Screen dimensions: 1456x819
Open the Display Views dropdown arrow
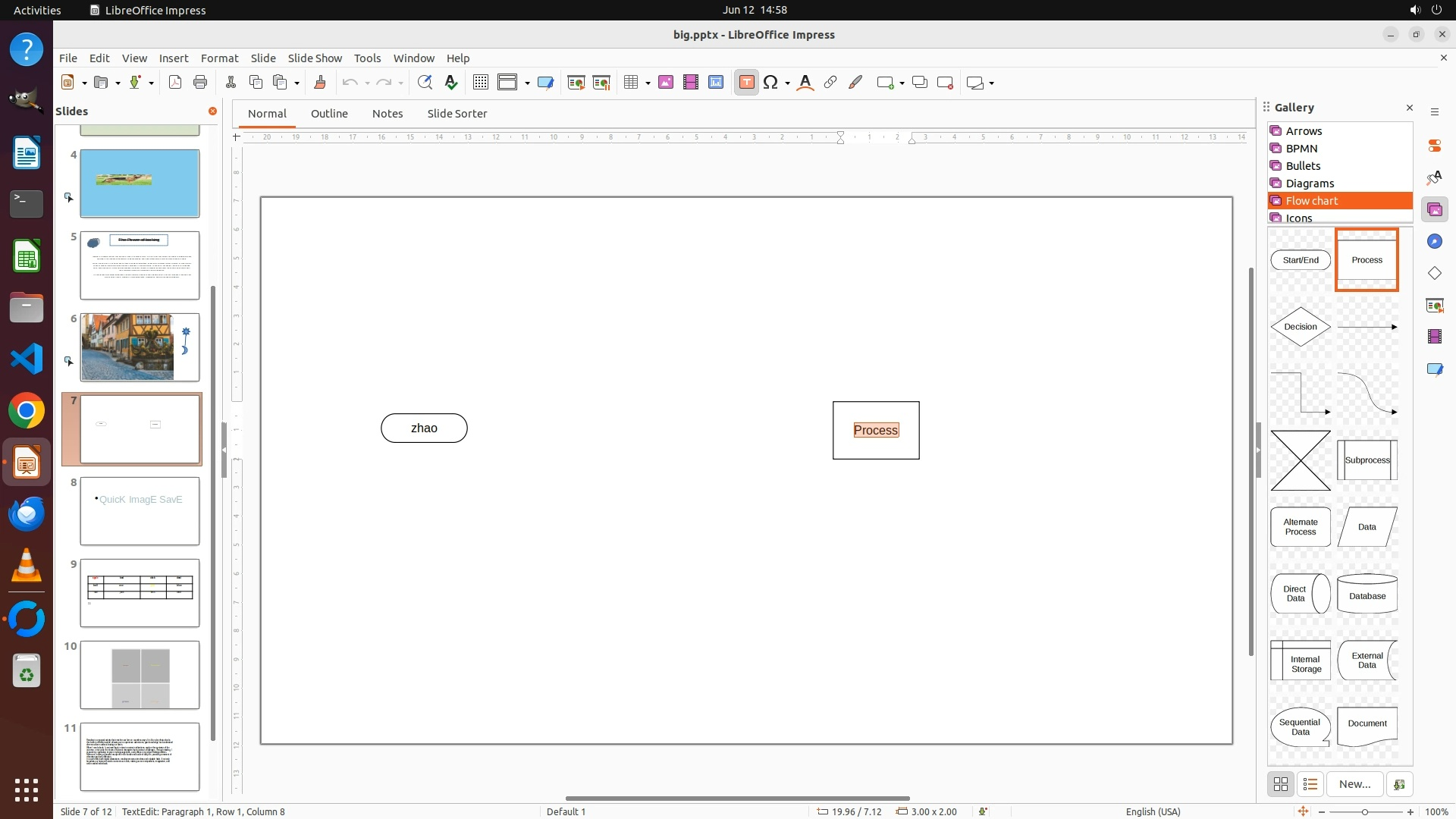coord(527,83)
